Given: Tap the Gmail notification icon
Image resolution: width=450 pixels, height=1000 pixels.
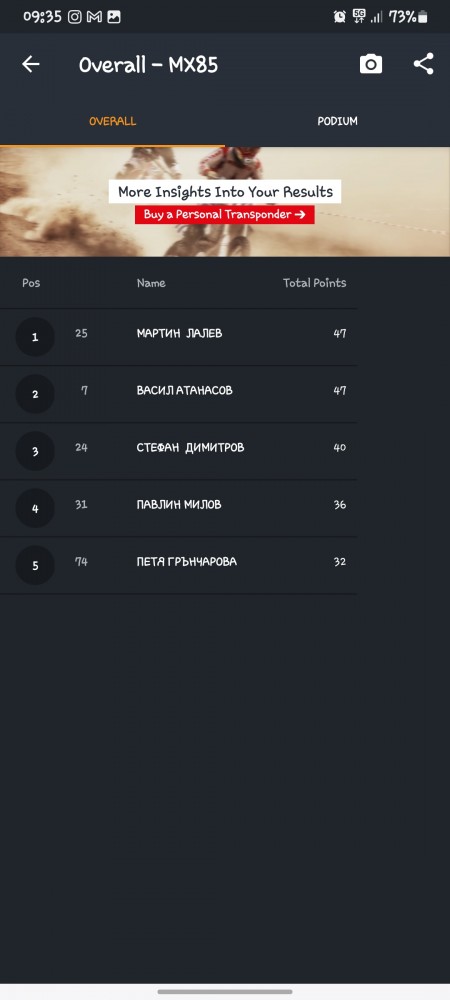Looking at the screenshot, I should (x=94, y=17).
